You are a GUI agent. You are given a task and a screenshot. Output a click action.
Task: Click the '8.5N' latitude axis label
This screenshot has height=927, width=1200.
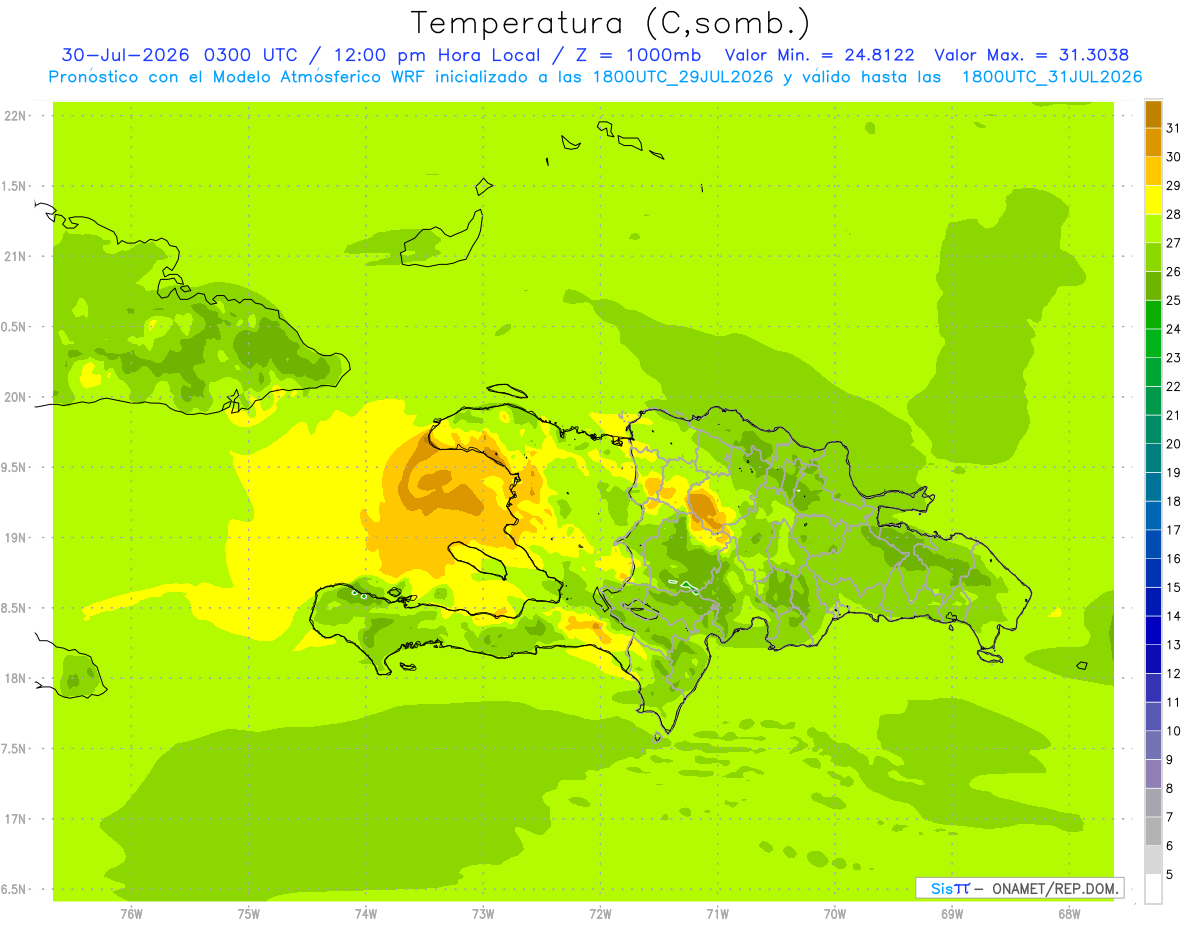tap(15, 609)
